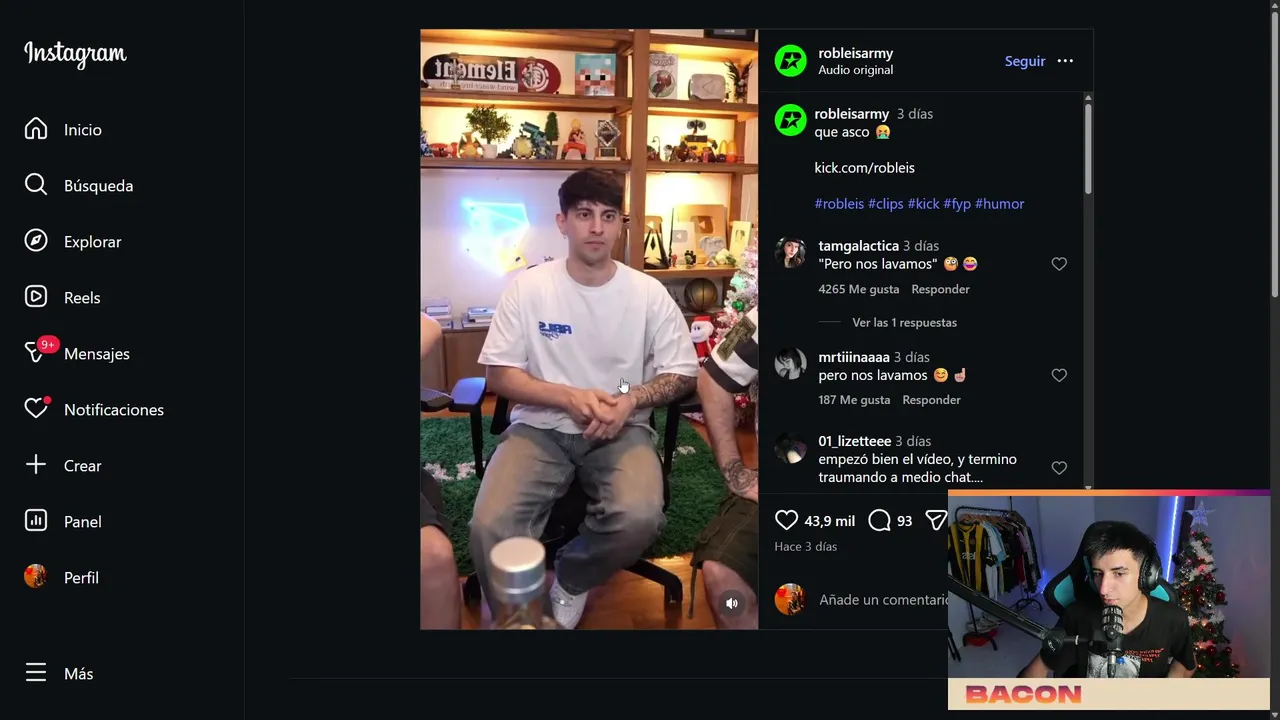Viewport: 1280px width, 720px height.
Task: Click the Crear plus icon
Action: pos(36,465)
